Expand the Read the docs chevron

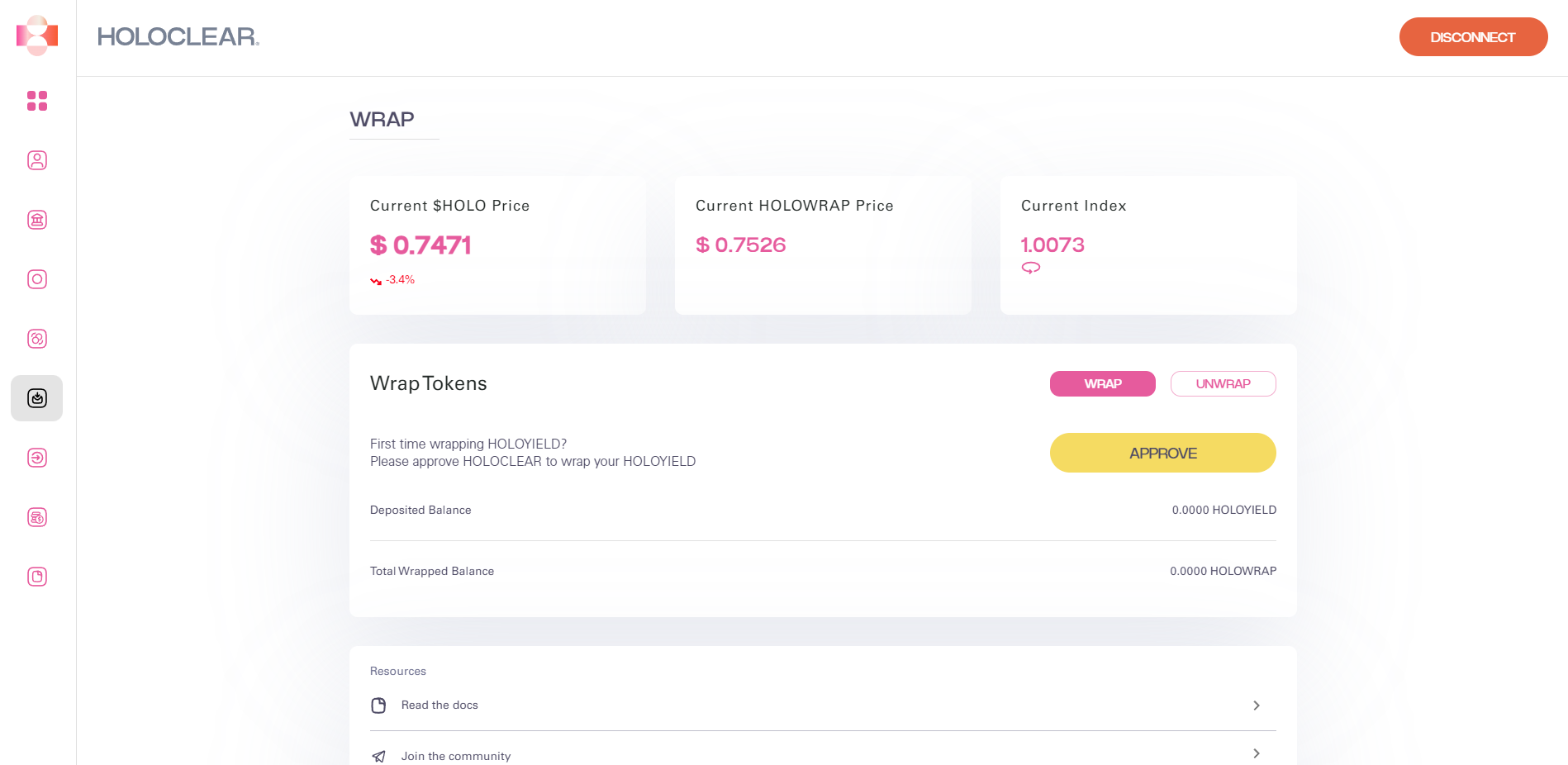coord(1257,706)
